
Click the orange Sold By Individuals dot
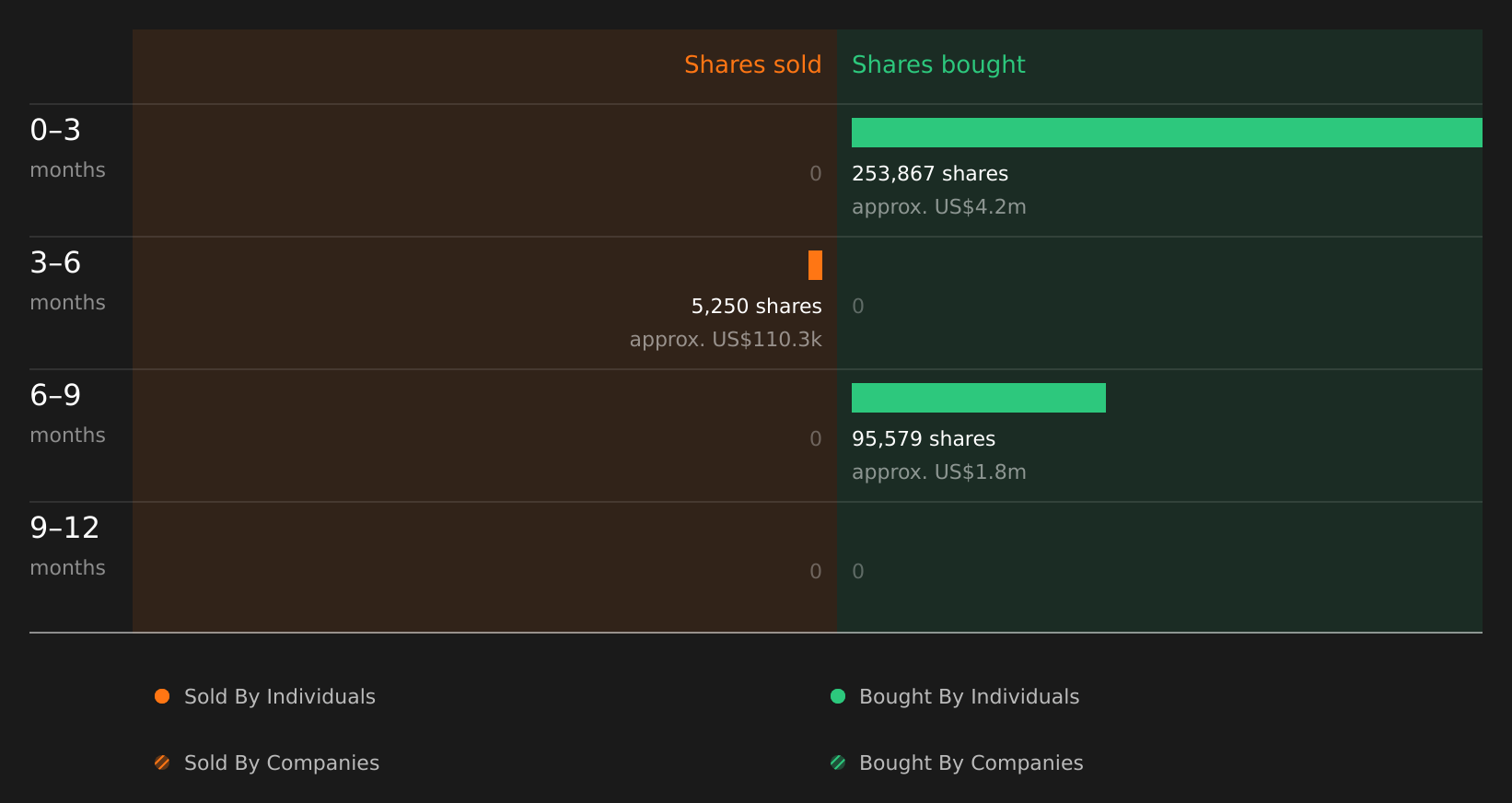(162, 696)
